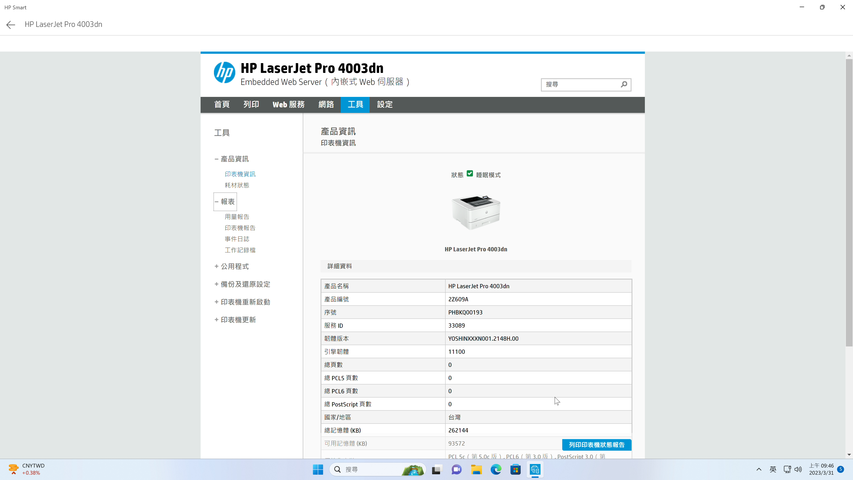
Task: Open the 首頁 tab
Action: coord(221,104)
